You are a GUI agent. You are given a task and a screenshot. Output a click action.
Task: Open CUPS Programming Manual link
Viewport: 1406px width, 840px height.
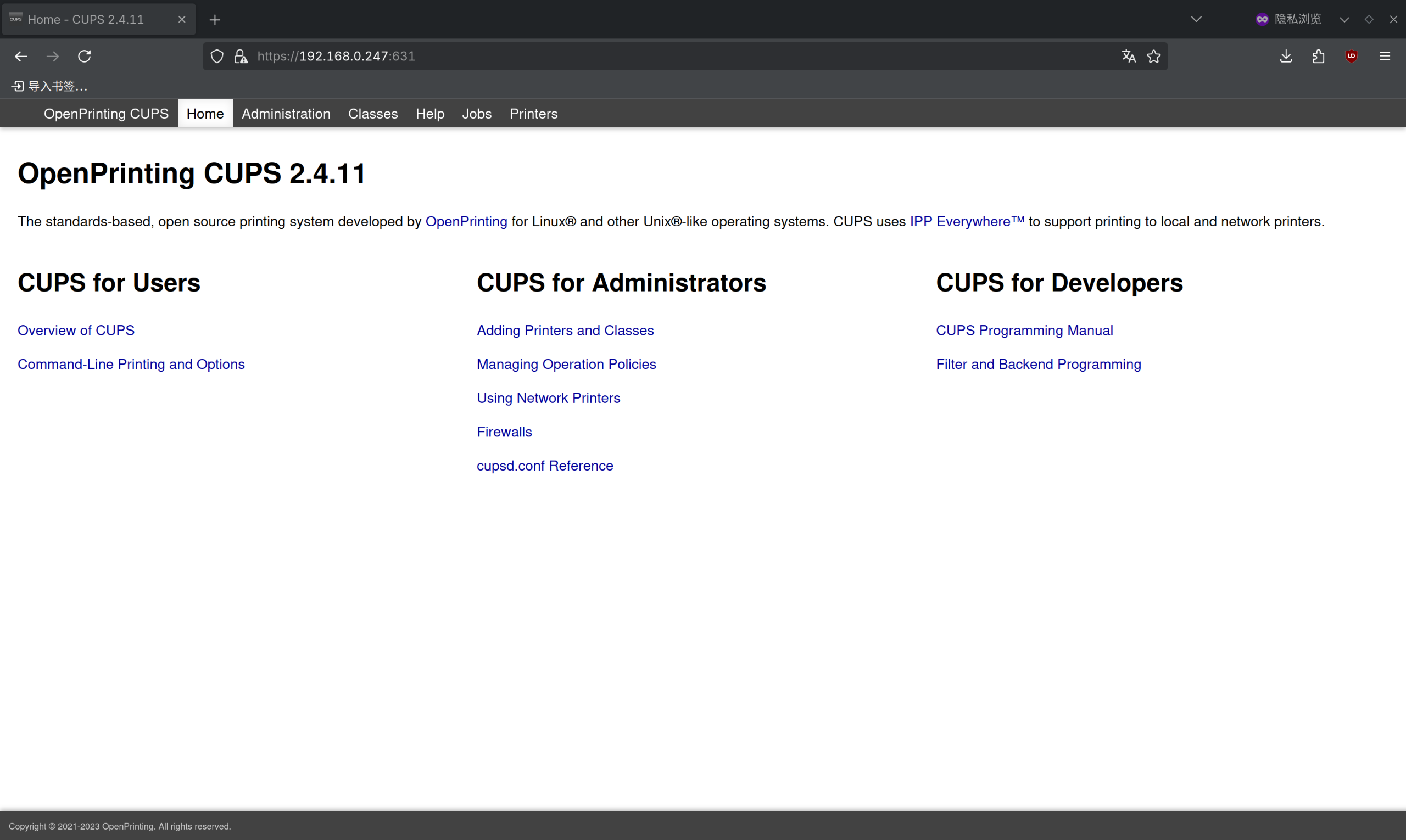pyautogui.click(x=1024, y=331)
